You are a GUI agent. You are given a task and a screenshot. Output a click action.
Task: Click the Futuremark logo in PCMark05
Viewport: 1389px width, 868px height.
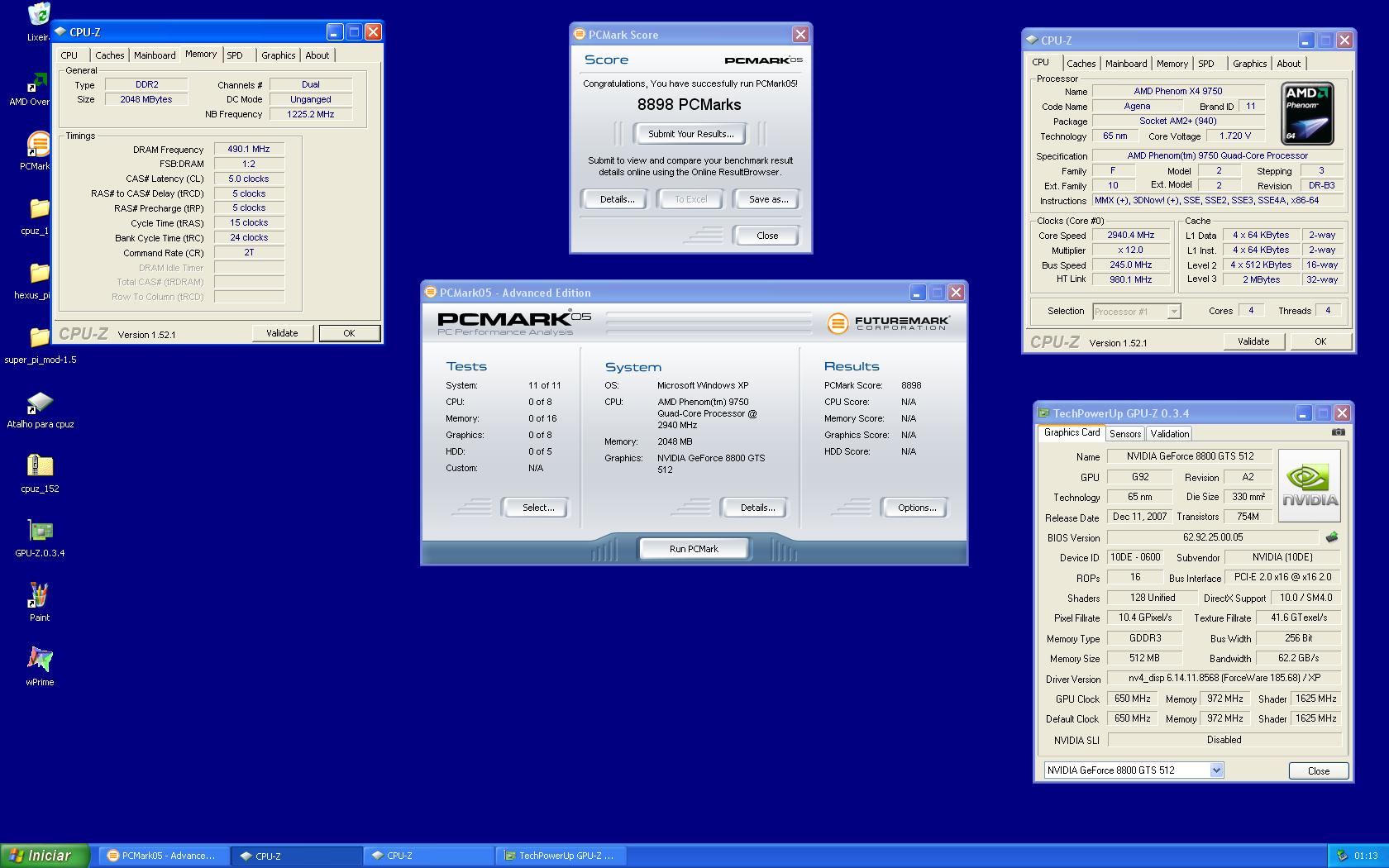point(888,322)
